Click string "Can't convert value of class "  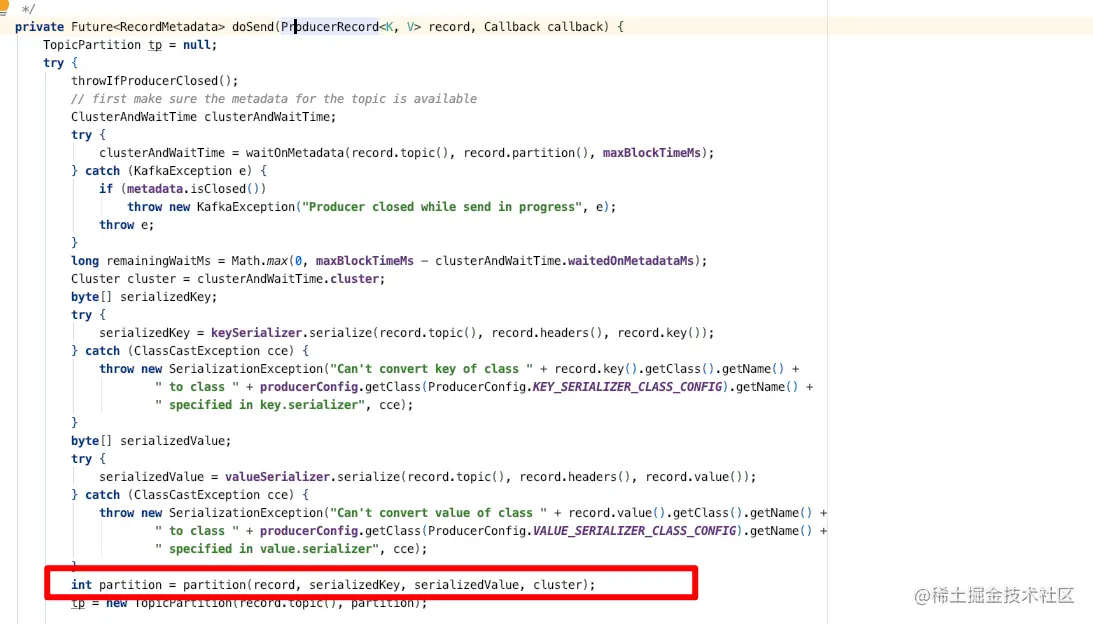click(x=438, y=513)
